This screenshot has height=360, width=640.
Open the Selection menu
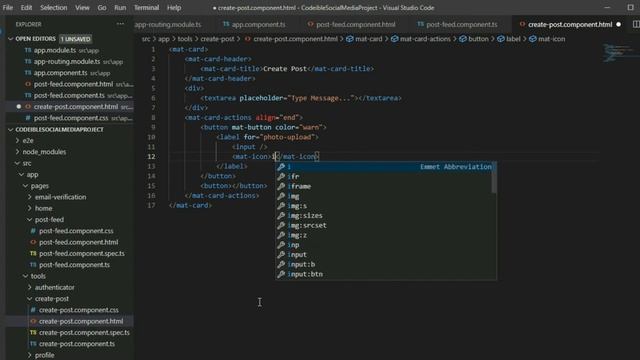point(53,8)
